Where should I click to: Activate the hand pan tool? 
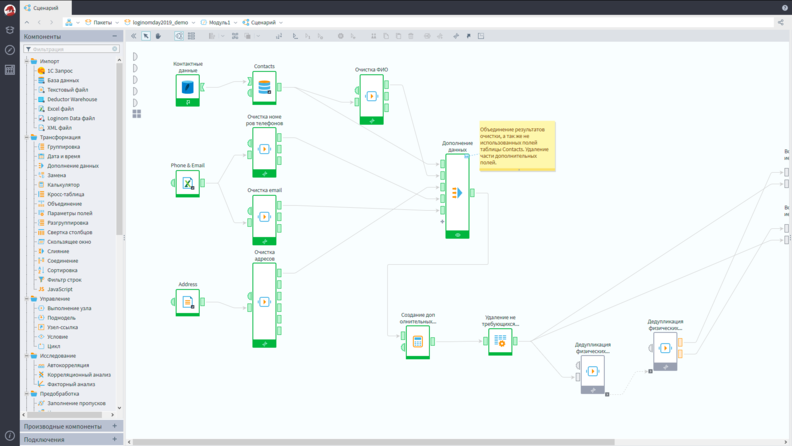click(x=158, y=36)
